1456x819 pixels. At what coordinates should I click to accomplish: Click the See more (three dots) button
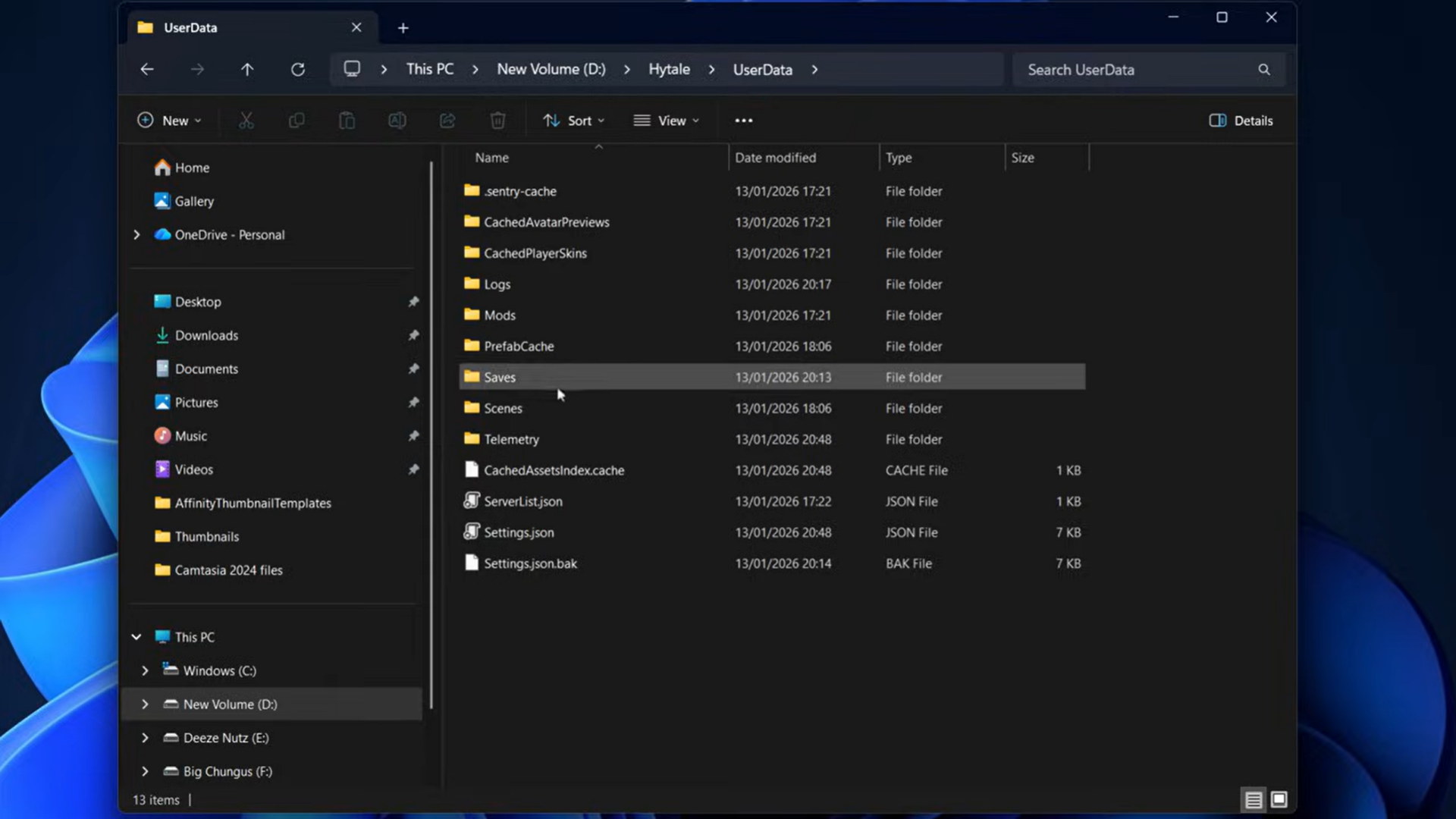pyautogui.click(x=743, y=121)
